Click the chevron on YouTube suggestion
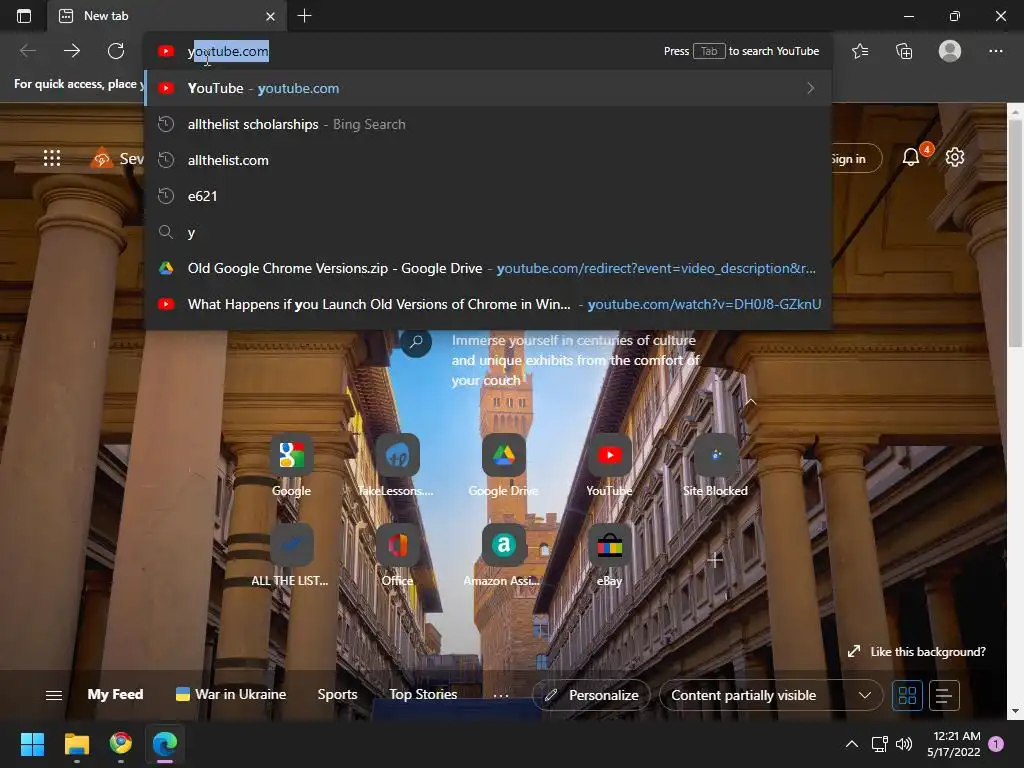Viewport: 1024px width, 768px height. pyautogui.click(x=810, y=88)
